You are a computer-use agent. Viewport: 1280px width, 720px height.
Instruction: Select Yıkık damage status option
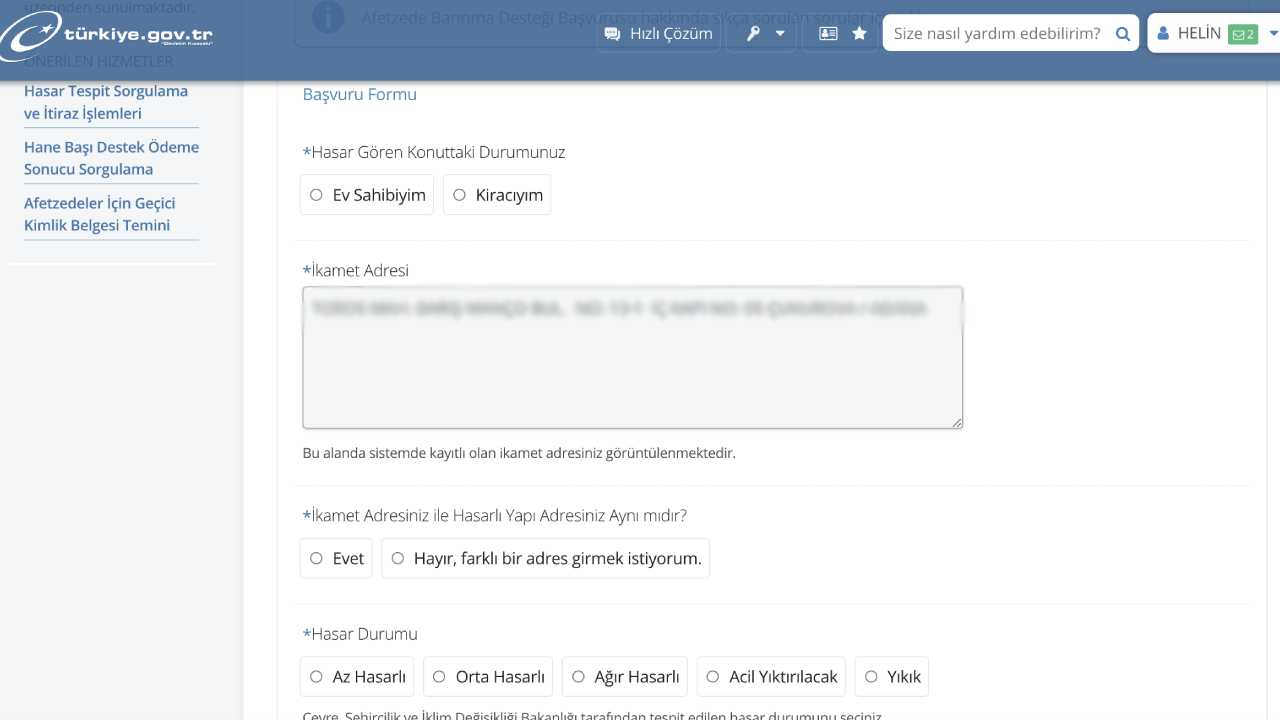coord(870,676)
